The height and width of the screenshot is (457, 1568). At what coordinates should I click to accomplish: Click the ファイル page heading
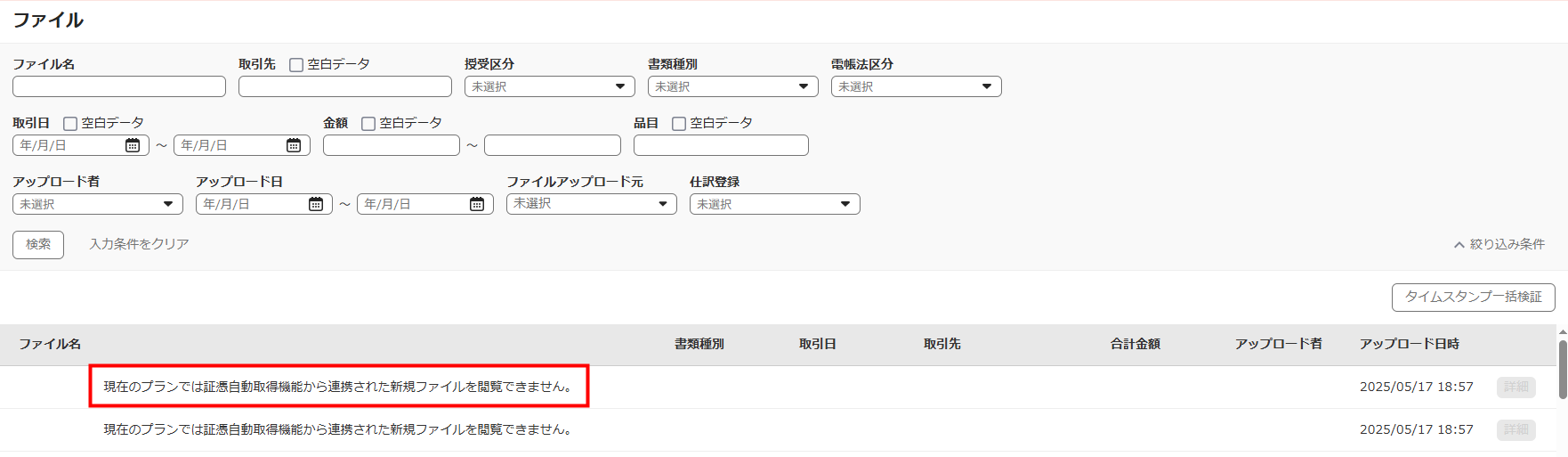[48, 20]
